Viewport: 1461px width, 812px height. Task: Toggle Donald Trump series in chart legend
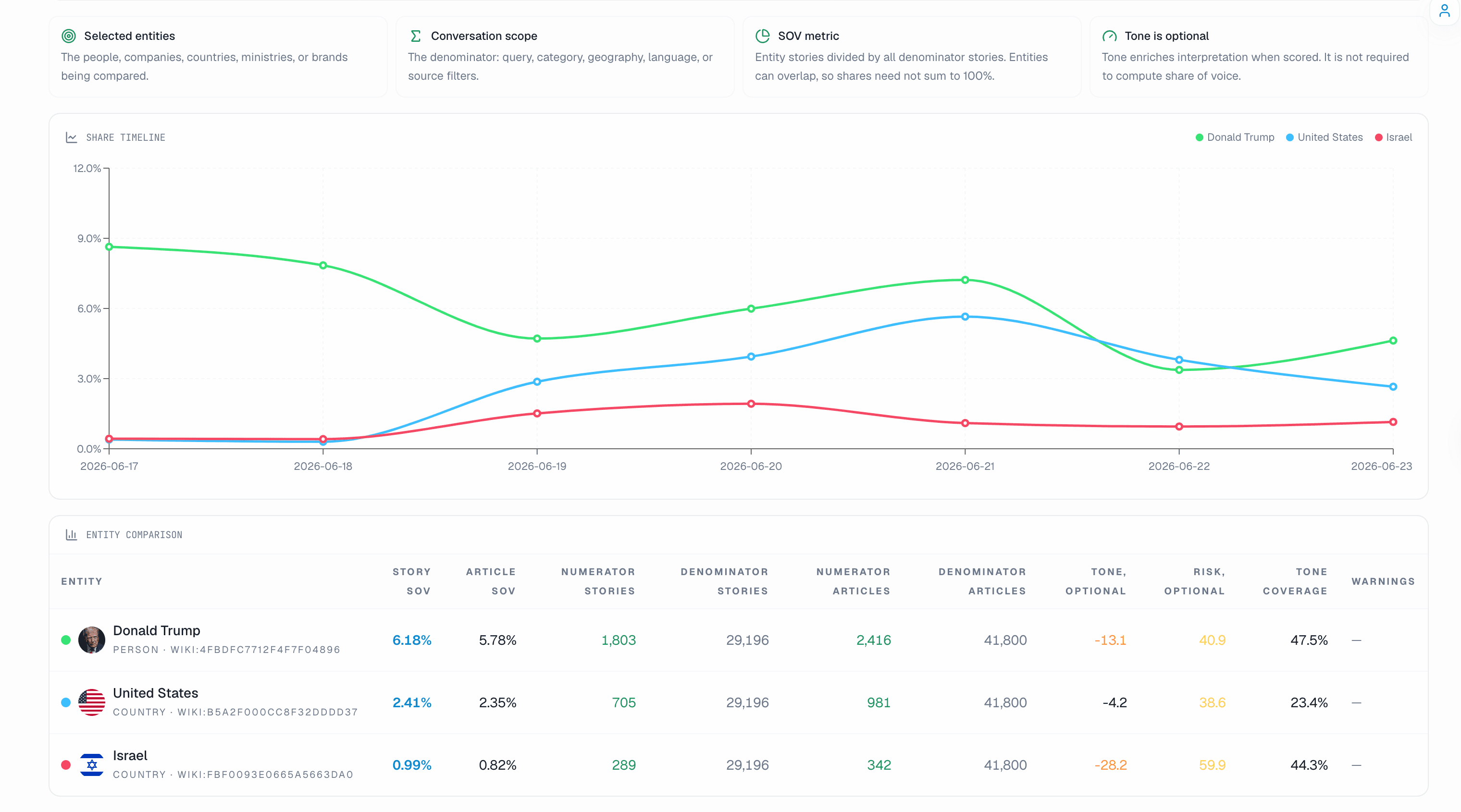tap(1235, 137)
